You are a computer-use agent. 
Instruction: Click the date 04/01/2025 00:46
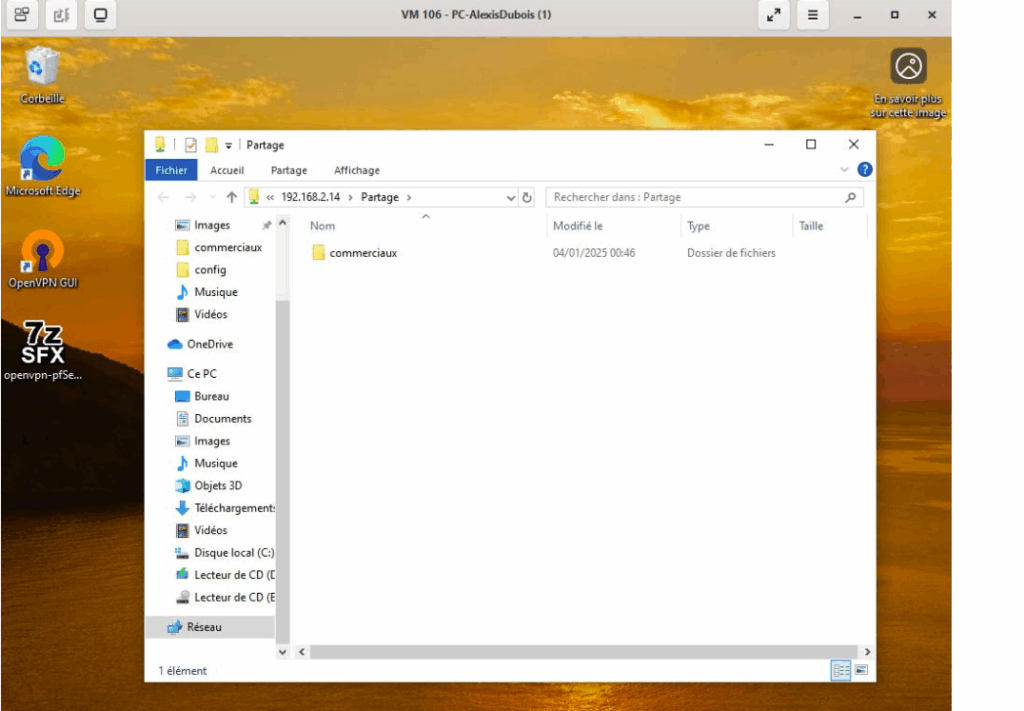(594, 253)
